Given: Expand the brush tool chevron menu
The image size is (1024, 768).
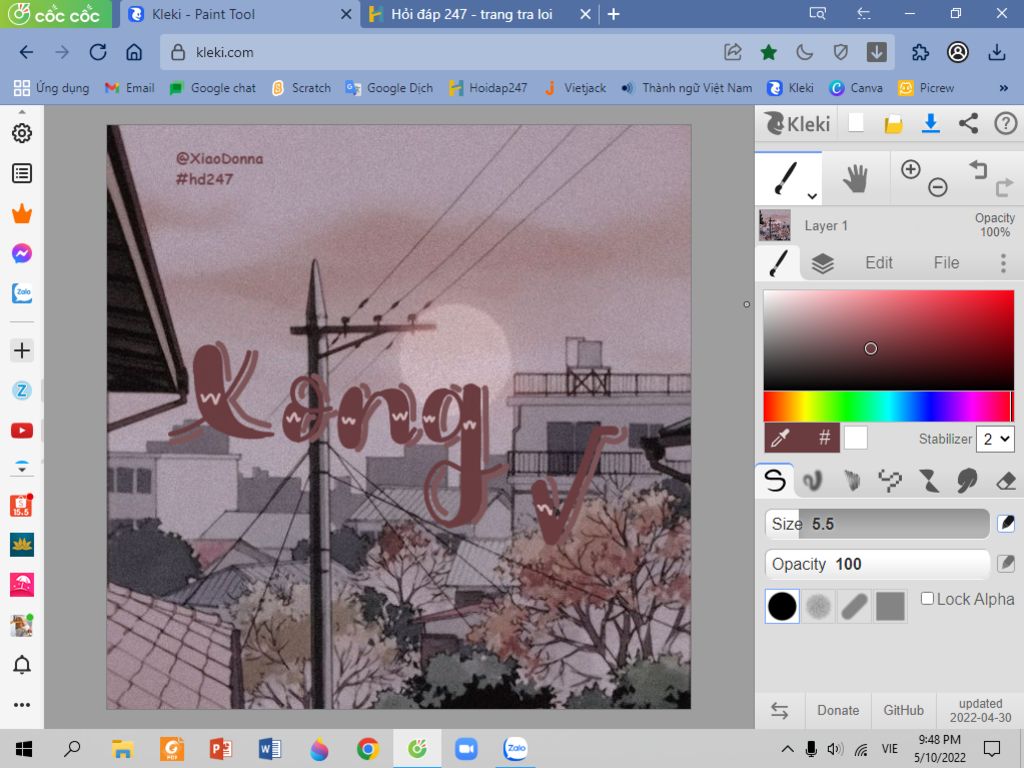Looking at the screenshot, I should click(x=812, y=195).
